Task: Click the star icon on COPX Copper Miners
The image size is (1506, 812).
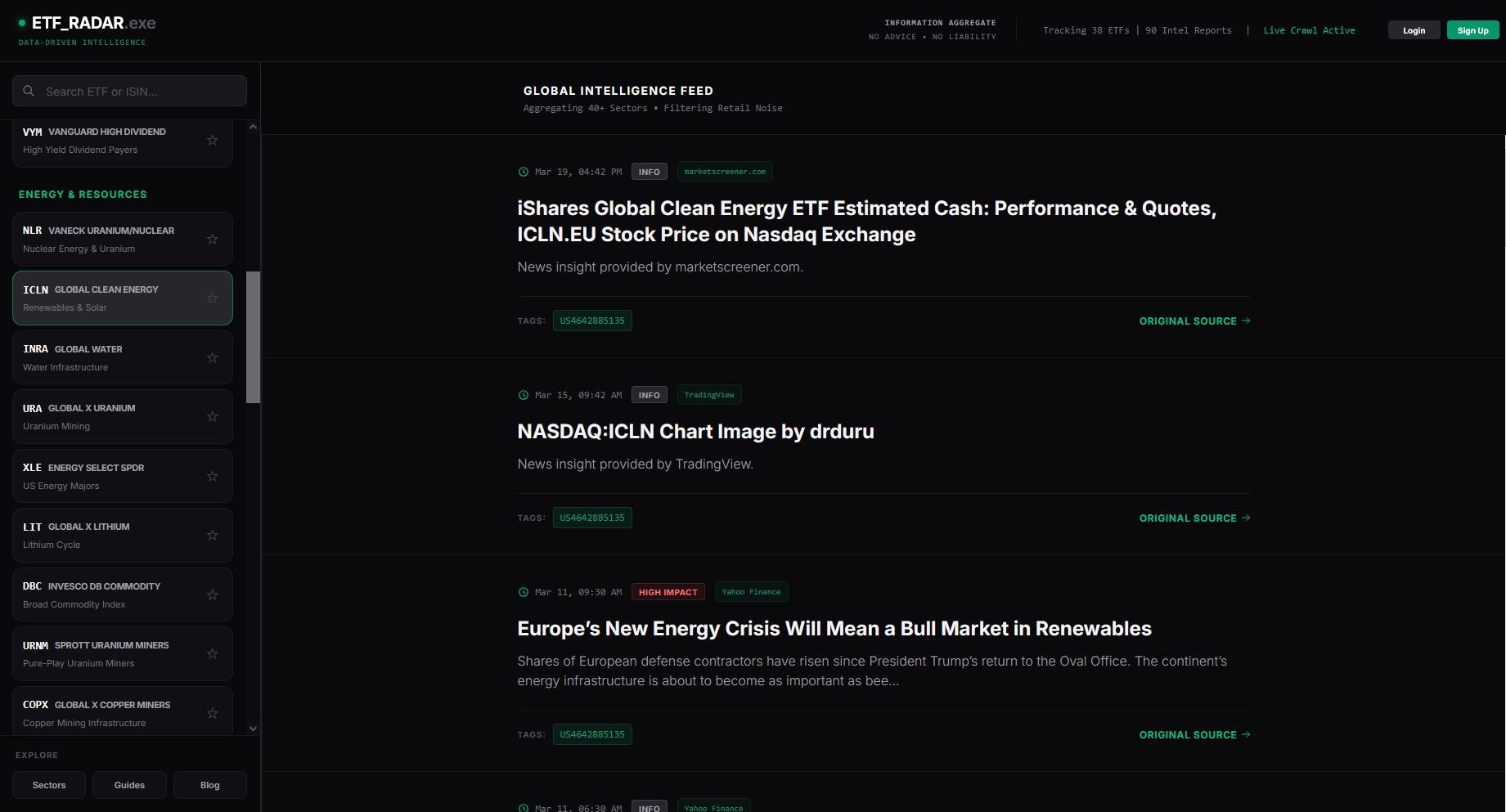Action: [x=212, y=713]
